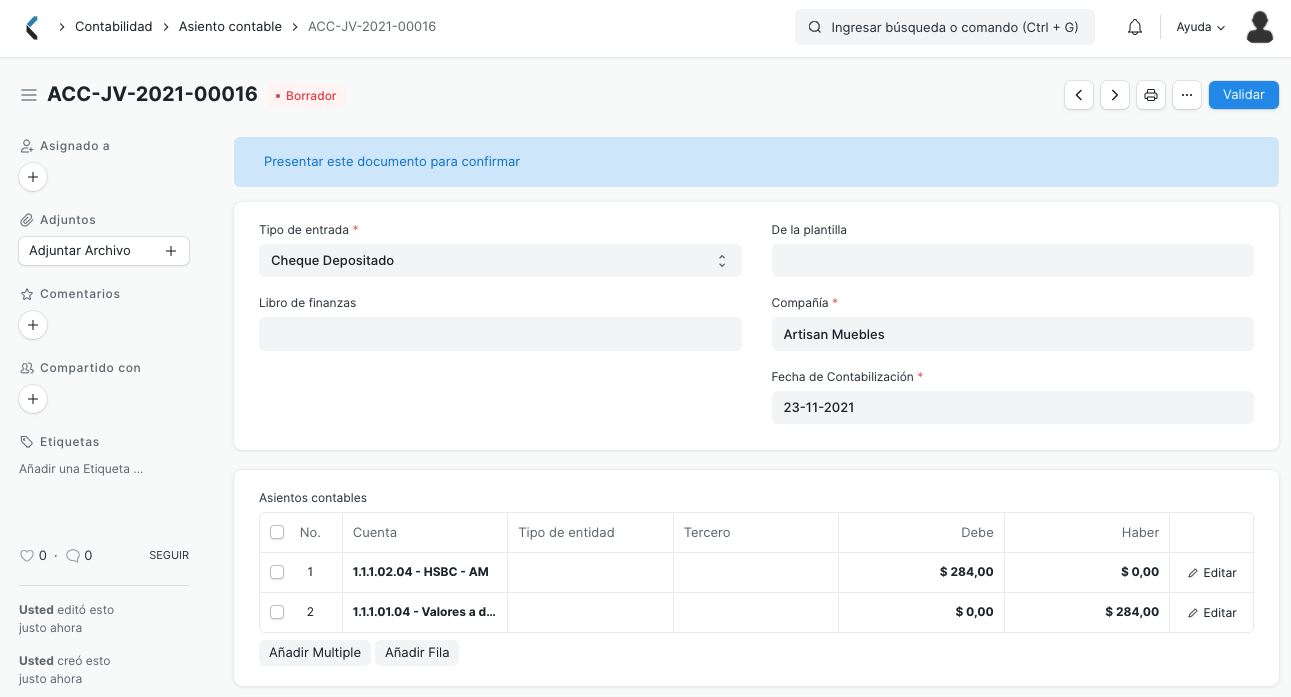Click the ACC-JV-2021-00016 document title

coord(152,94)
